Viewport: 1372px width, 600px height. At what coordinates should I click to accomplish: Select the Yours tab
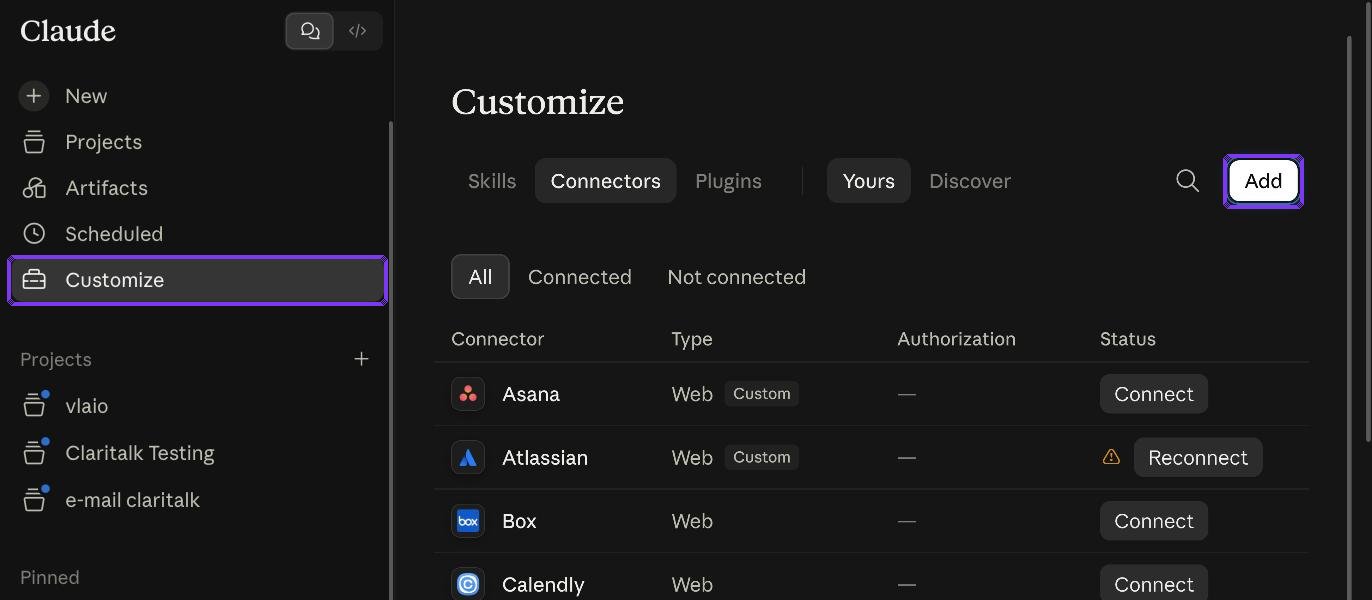tap(868, 181)
